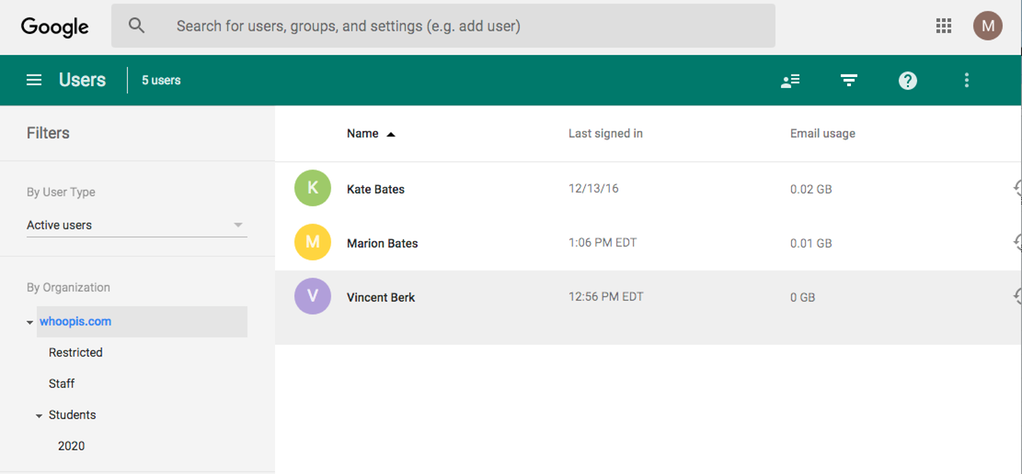The height and width of the screenshot is (474, 1022).
Task: Click Kate Bates' green avatar
Action: coord(313,188)
